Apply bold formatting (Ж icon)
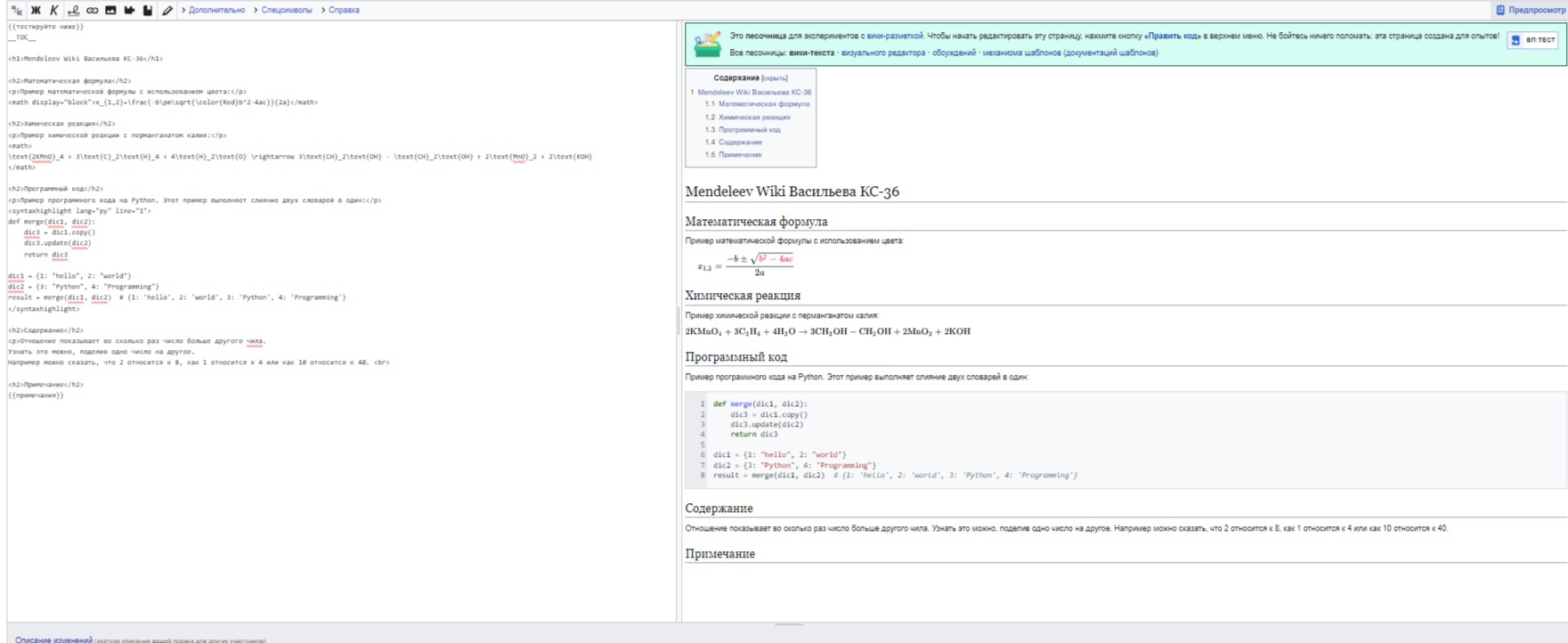The image size is (1568, 643). coord(36,10)
